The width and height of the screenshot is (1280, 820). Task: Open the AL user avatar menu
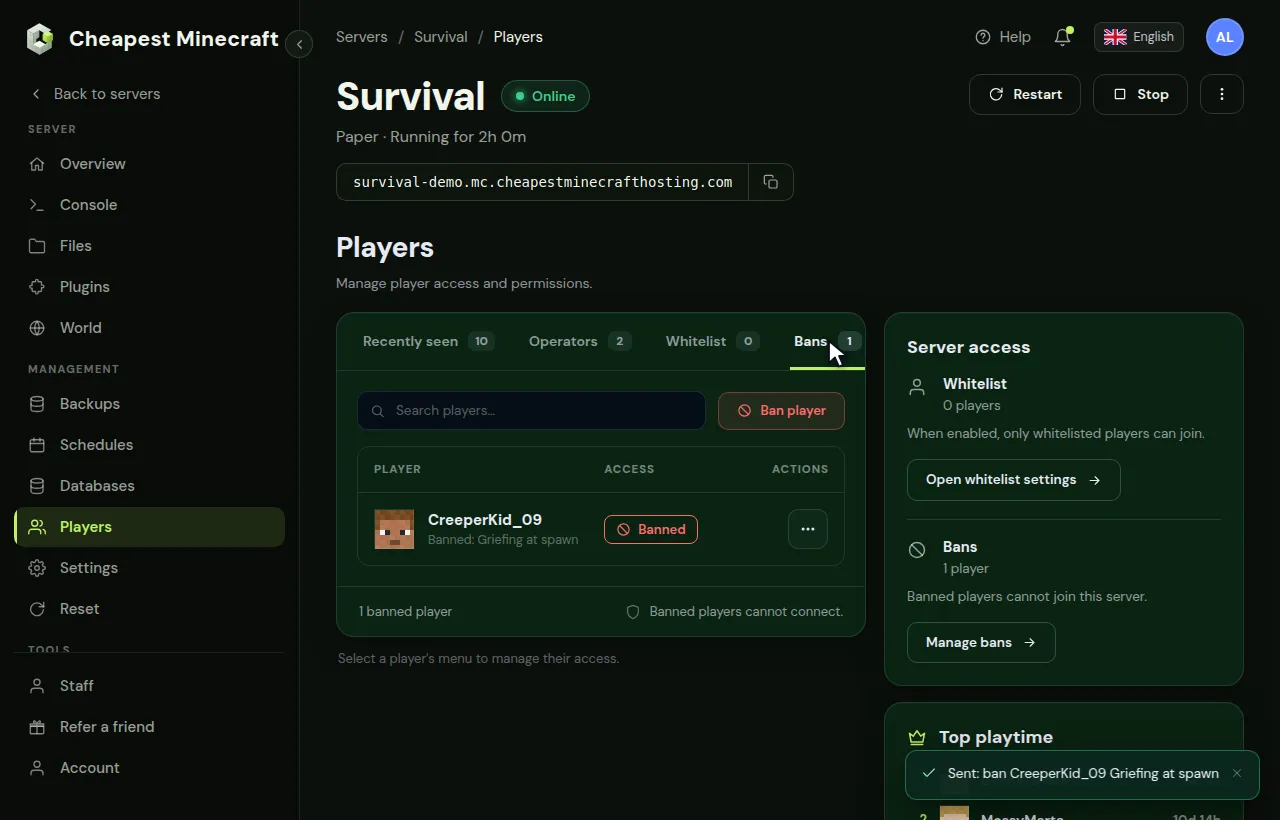coord(1225,37)
